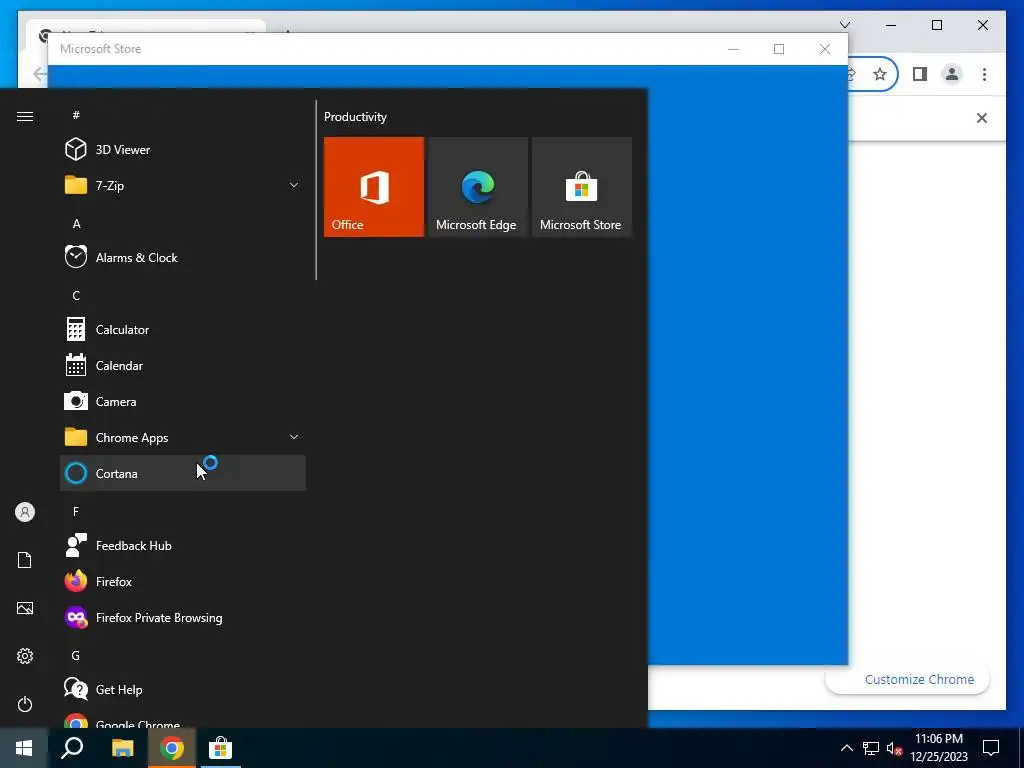Screen dimensions: 1024x768
Task: Open network status tray icon
Action: pos(871,748)
